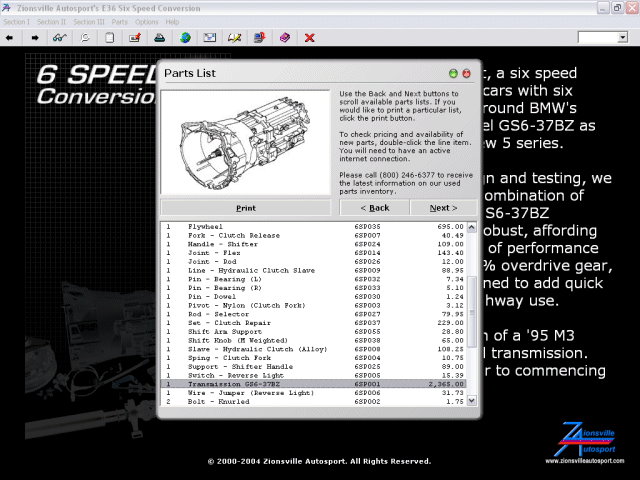The width and height of the screenshot is (640, 480).
Task: Click the printer icon in the toolbar
Action: point(160,38)
